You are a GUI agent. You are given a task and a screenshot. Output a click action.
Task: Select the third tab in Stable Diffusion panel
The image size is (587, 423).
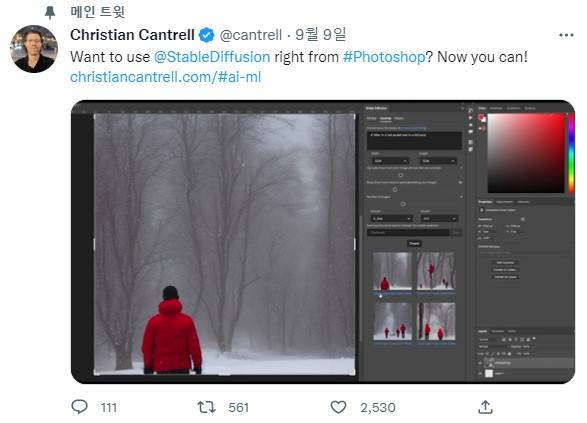(399, 118)
